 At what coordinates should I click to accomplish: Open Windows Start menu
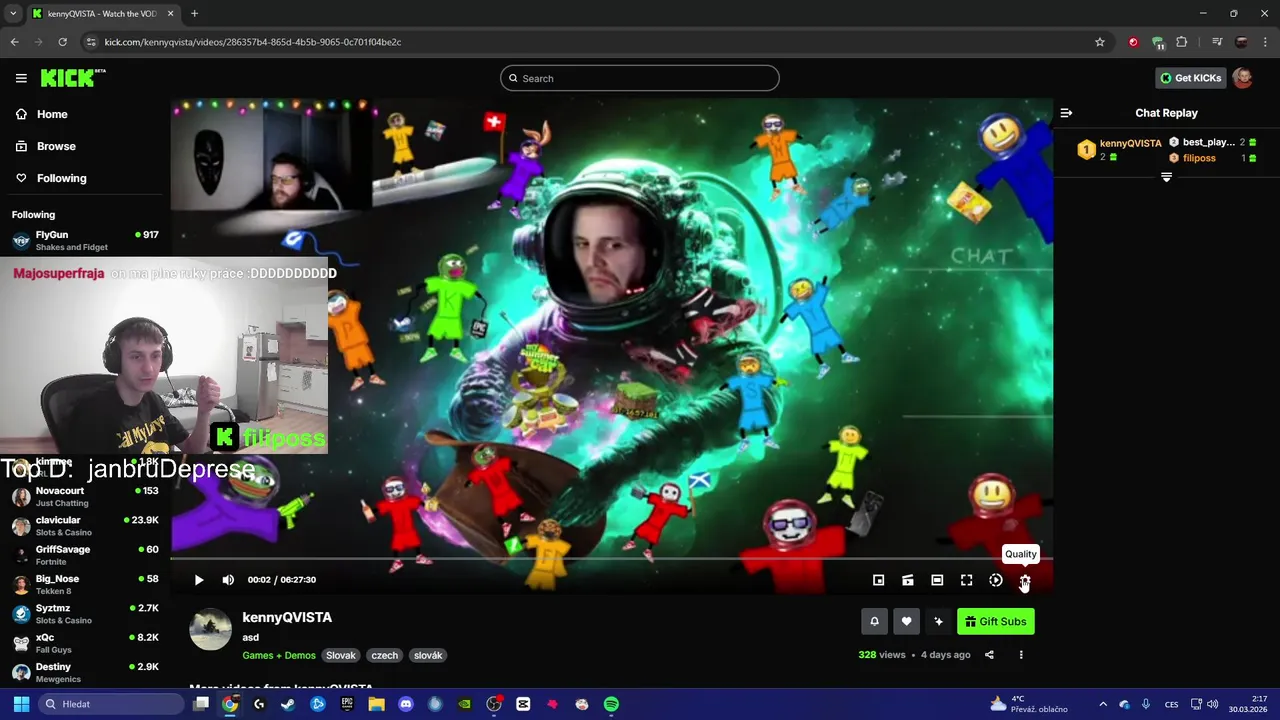[x=21, y=704]
